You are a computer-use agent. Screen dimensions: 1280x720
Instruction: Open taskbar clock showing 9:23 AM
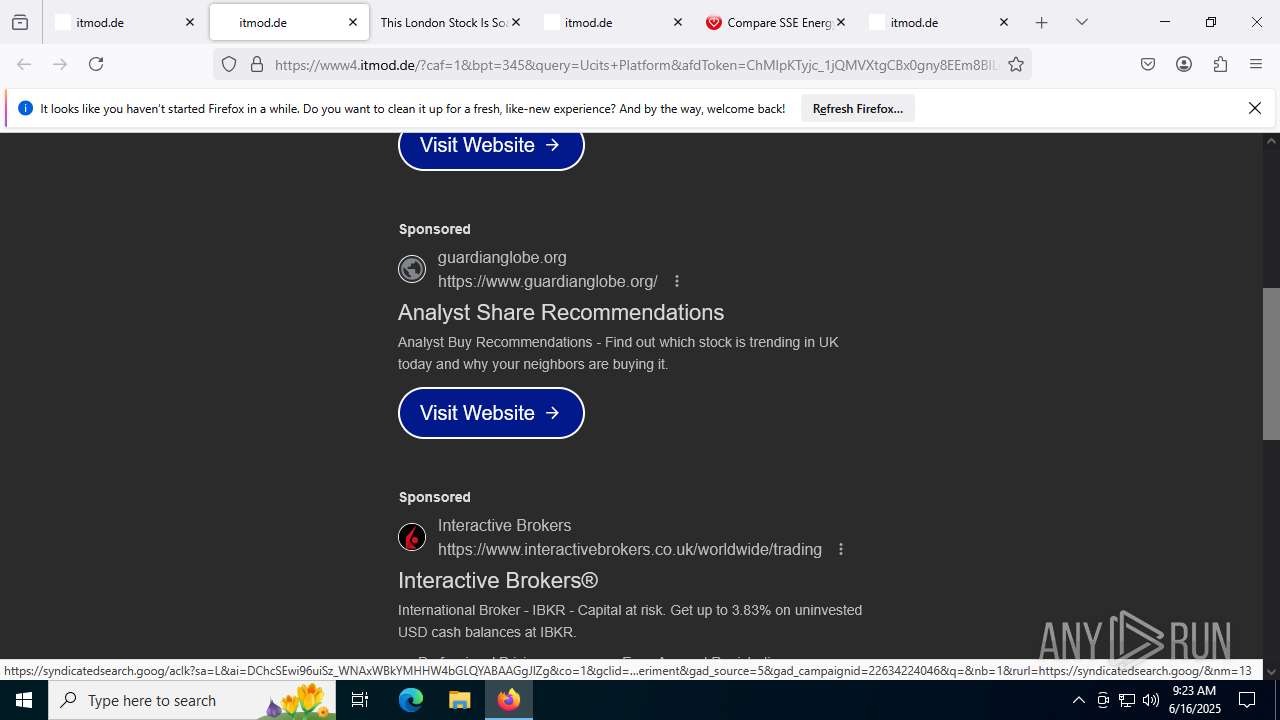click(x=1195, y=700)
